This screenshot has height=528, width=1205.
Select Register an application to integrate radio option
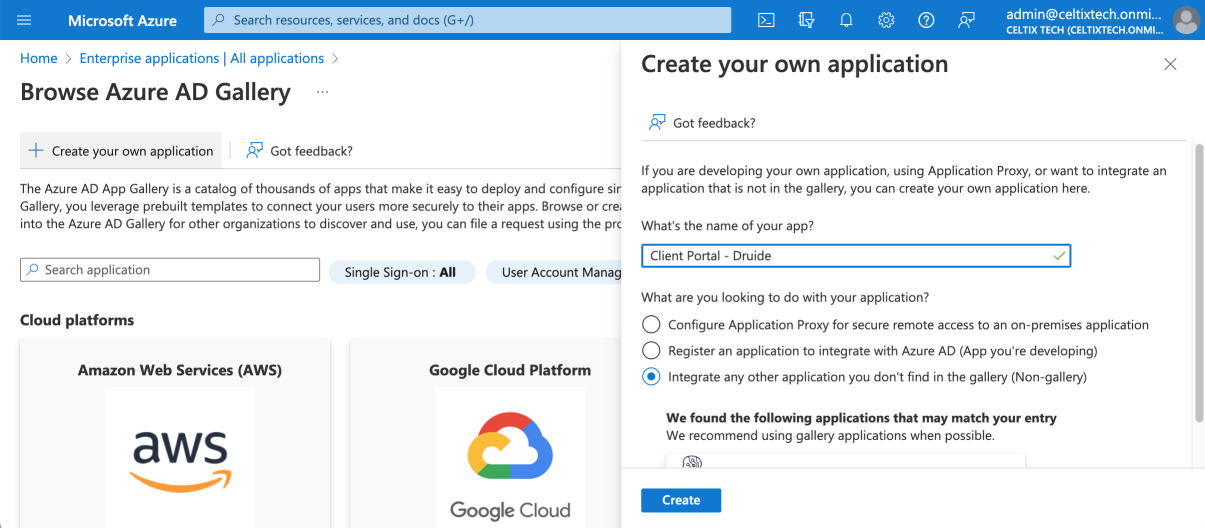pos(651,351)
